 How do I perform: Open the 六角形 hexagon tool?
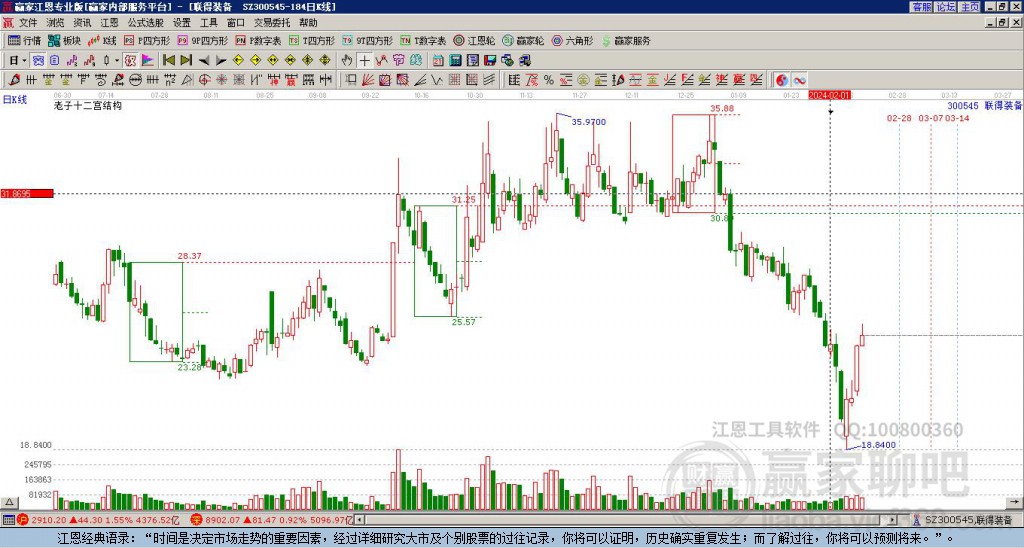[573, 40]
